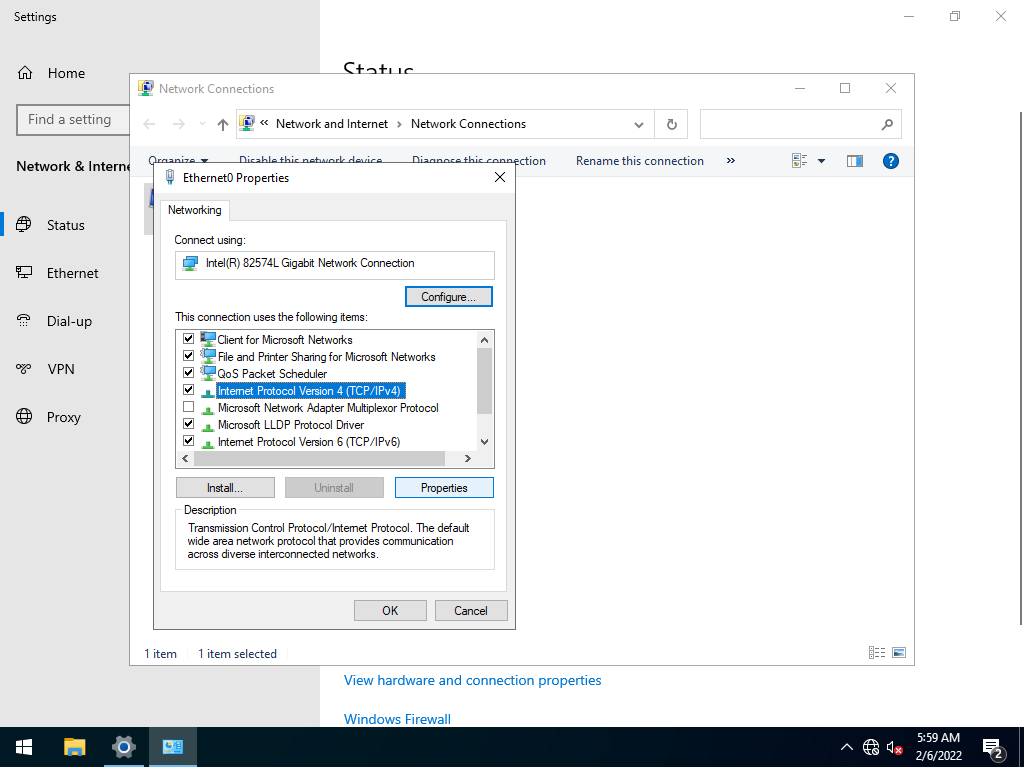The height and width of the screenshot is (767, 1024).
Task: Select File and Printer Sharing for Microsoft Networks
Action: 326,357
